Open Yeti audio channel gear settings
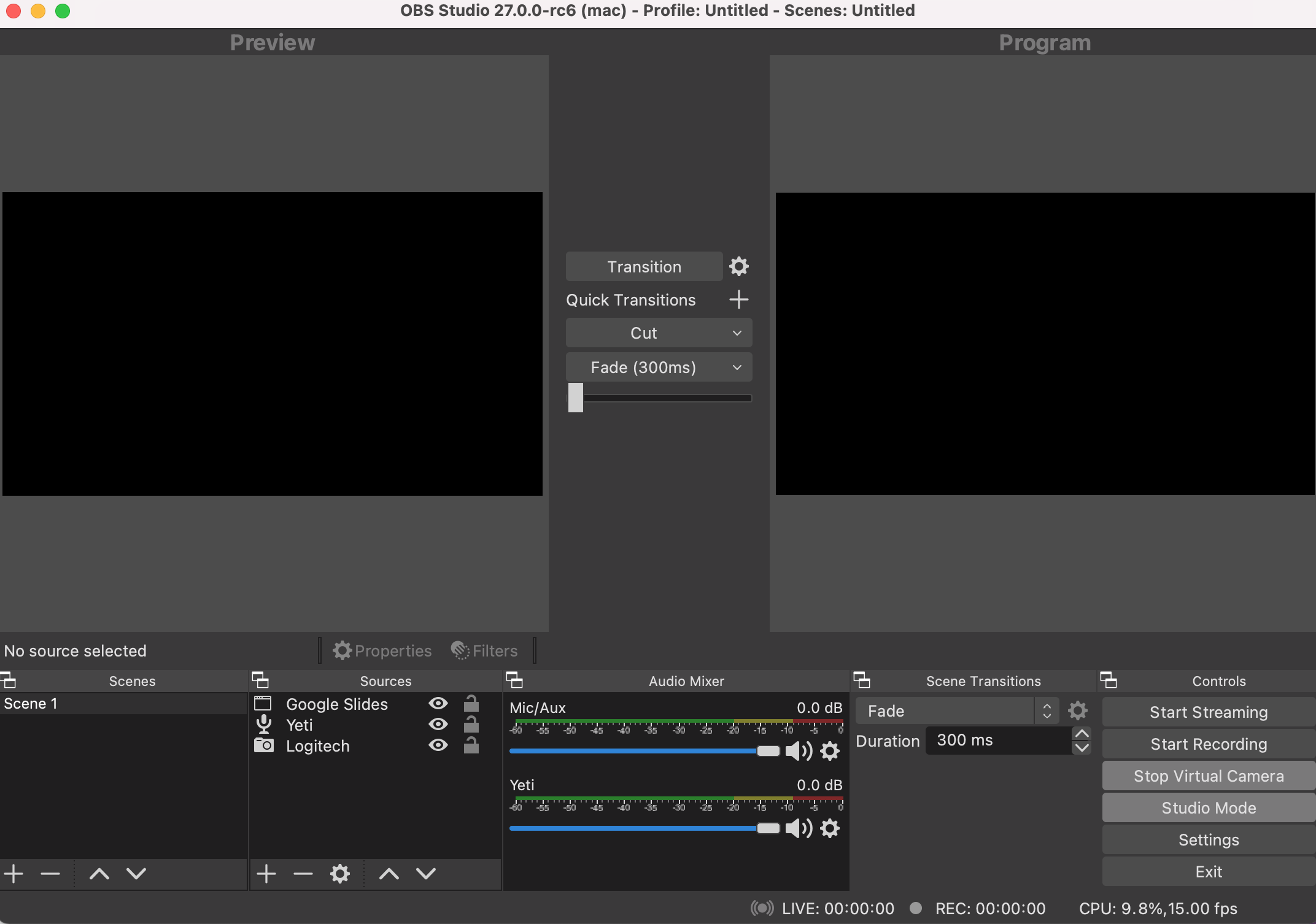This screenshot has height=924, width=1316. [830, 828]
